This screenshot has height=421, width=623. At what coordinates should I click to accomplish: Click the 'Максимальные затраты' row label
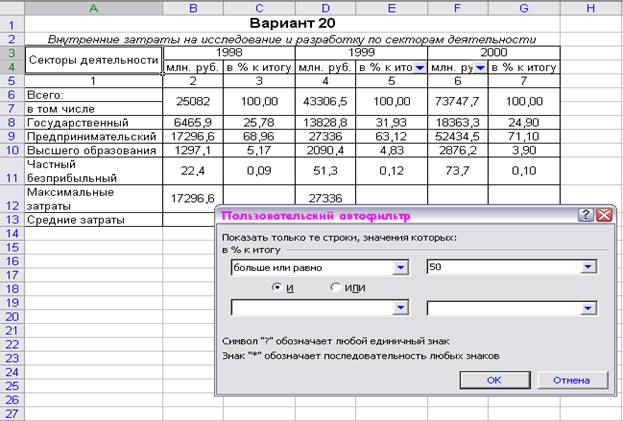coord(93,199)
